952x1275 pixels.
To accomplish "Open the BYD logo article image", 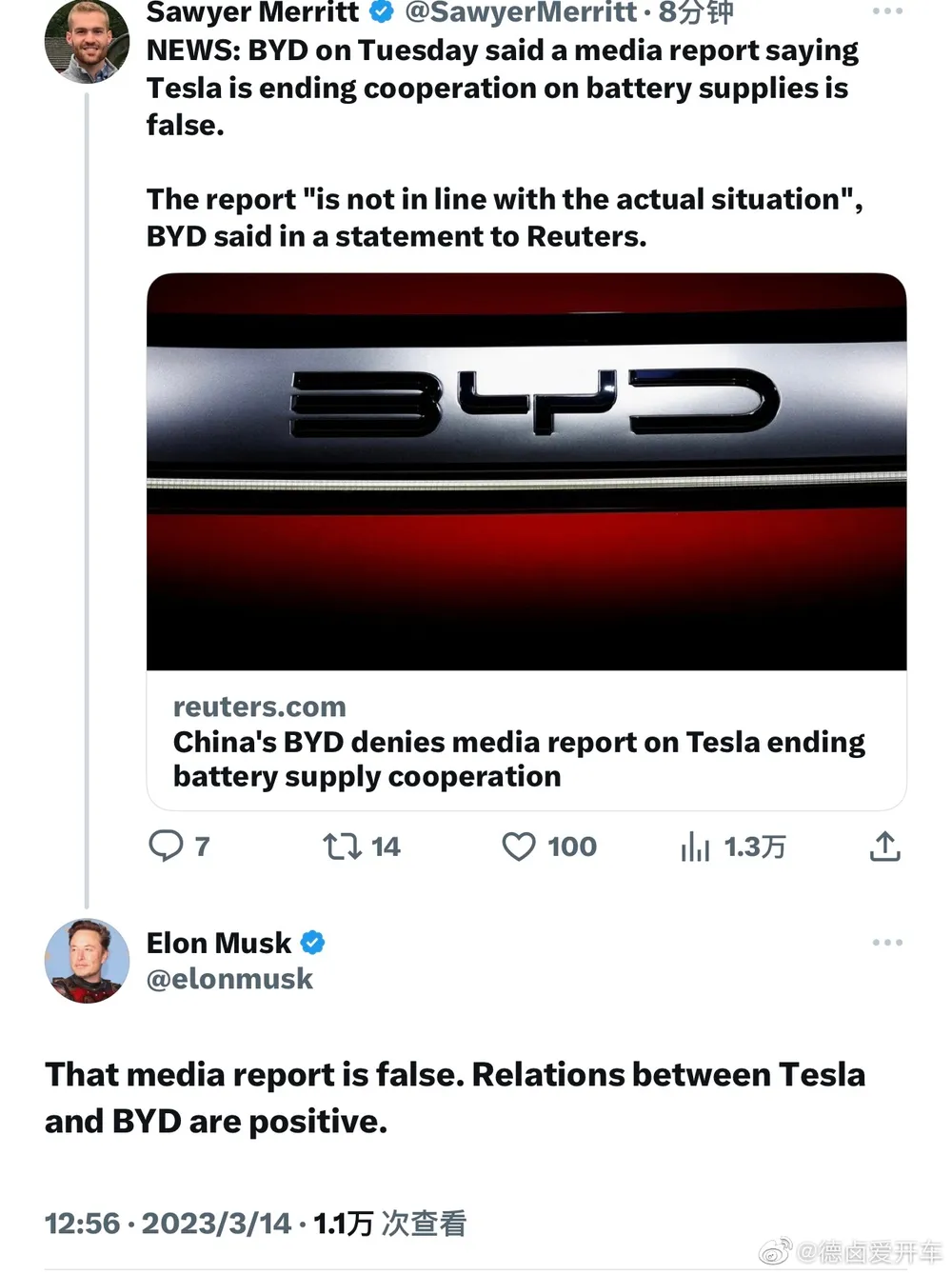I will click(526, 471).
